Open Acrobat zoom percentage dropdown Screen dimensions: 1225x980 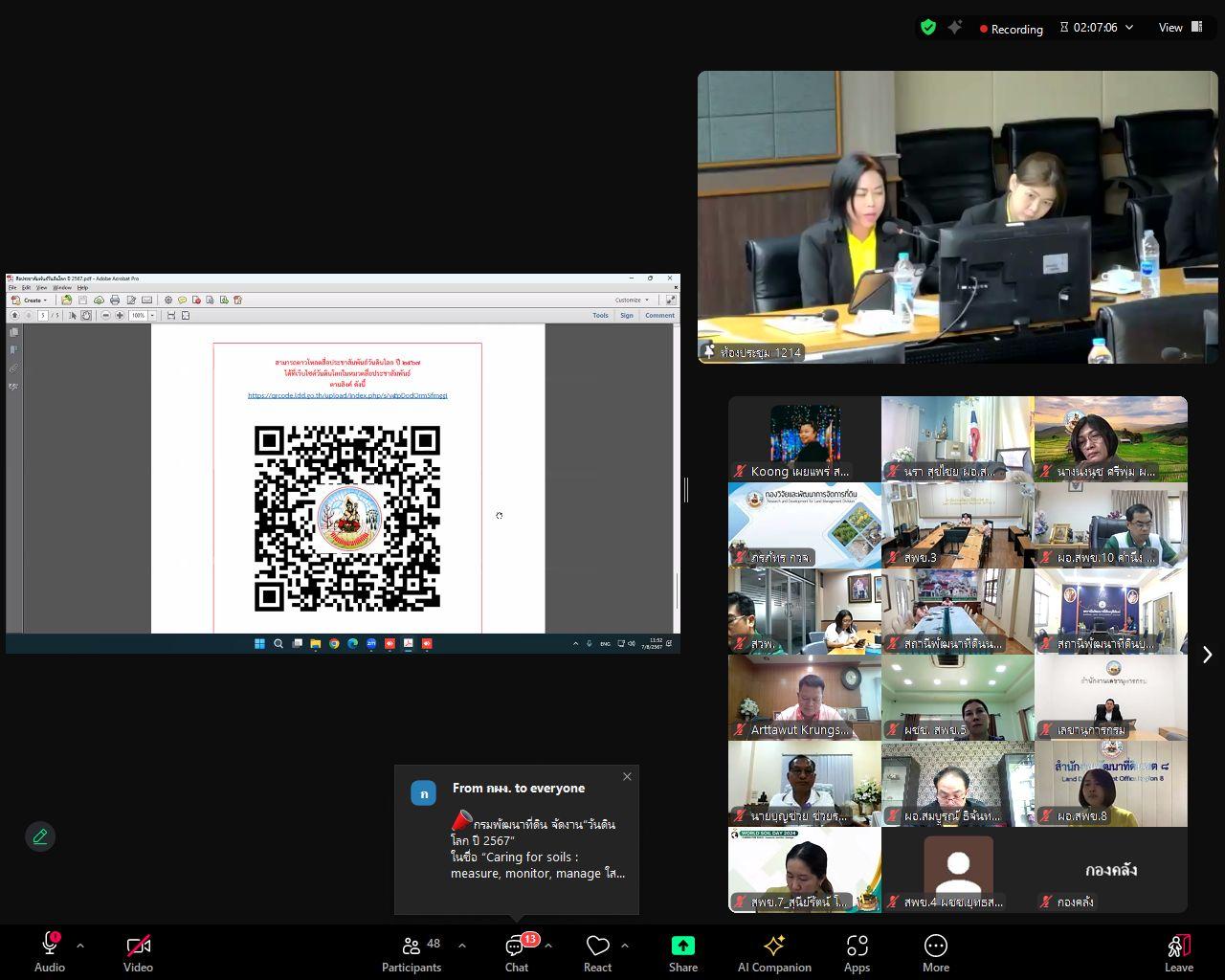tap(152, 315)
